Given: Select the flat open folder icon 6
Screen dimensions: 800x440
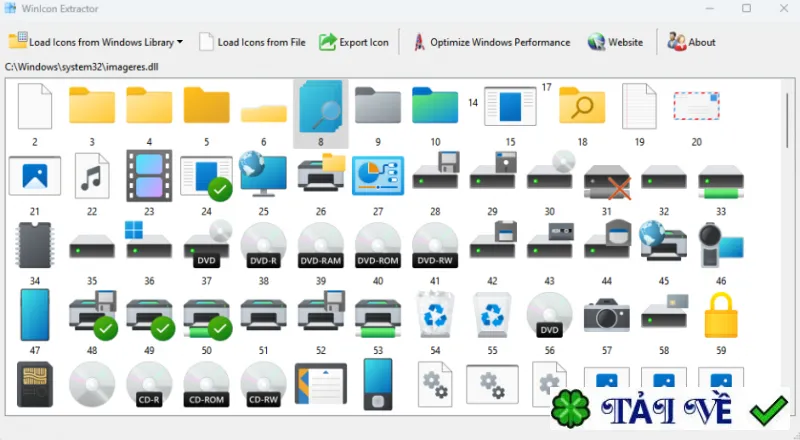Looking at the screenshot, I should 264,113.
